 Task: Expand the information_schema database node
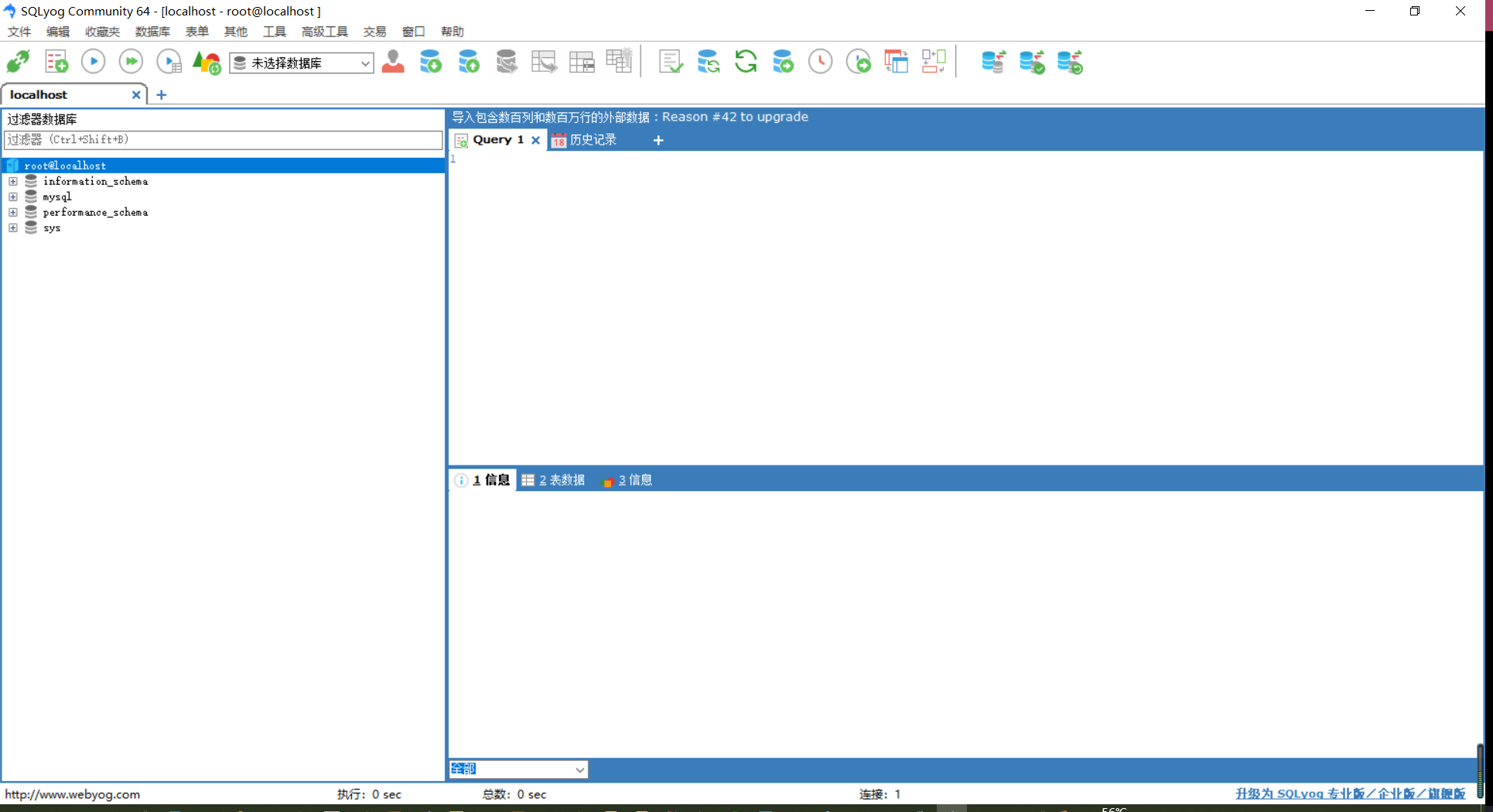[12, 181]
